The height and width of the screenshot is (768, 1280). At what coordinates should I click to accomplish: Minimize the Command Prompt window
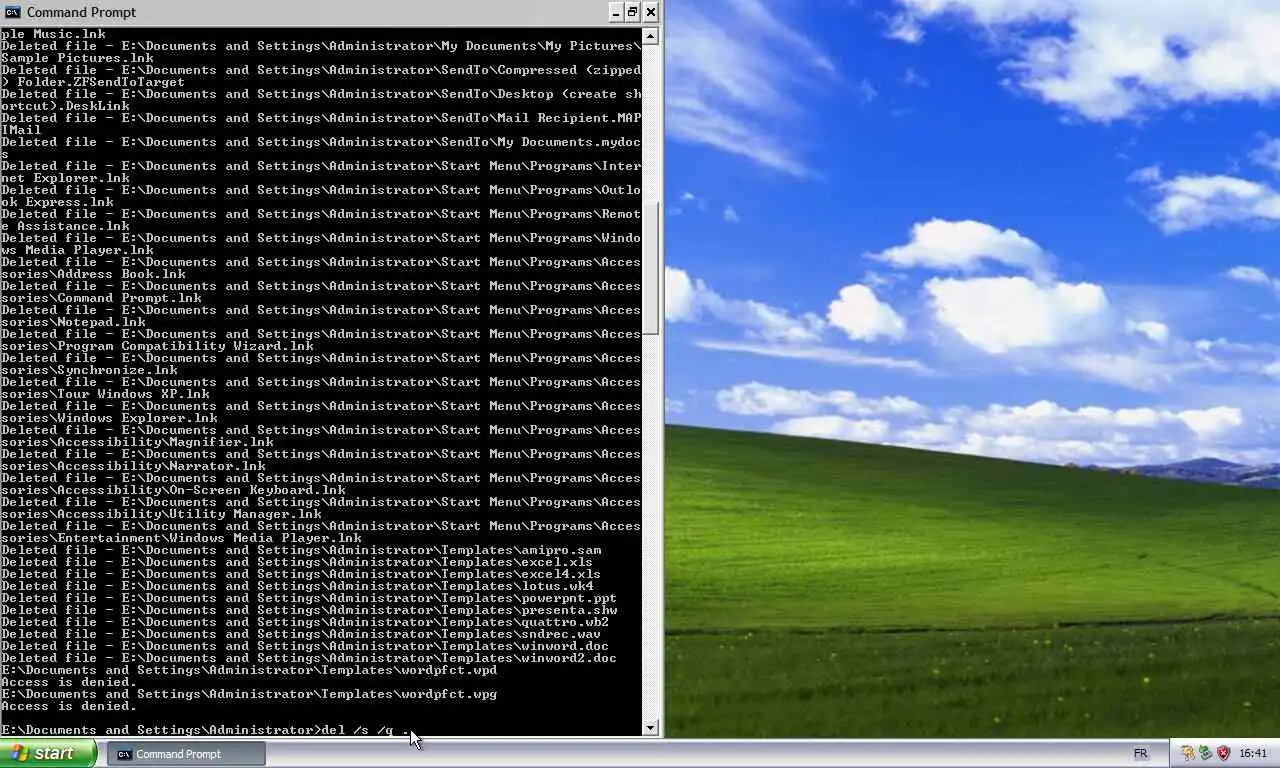pyautogui.click(x=615, y=12)
